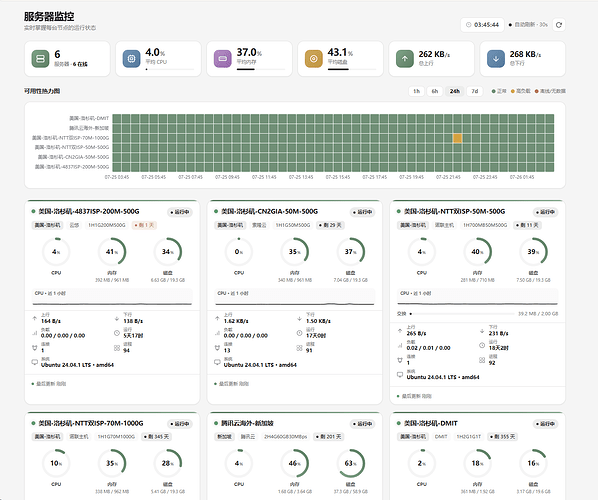598x500 pixels.
Task: Click the swap usage bar on NTT 50M card
Action: pyautogui.click(x=462, y=314)
